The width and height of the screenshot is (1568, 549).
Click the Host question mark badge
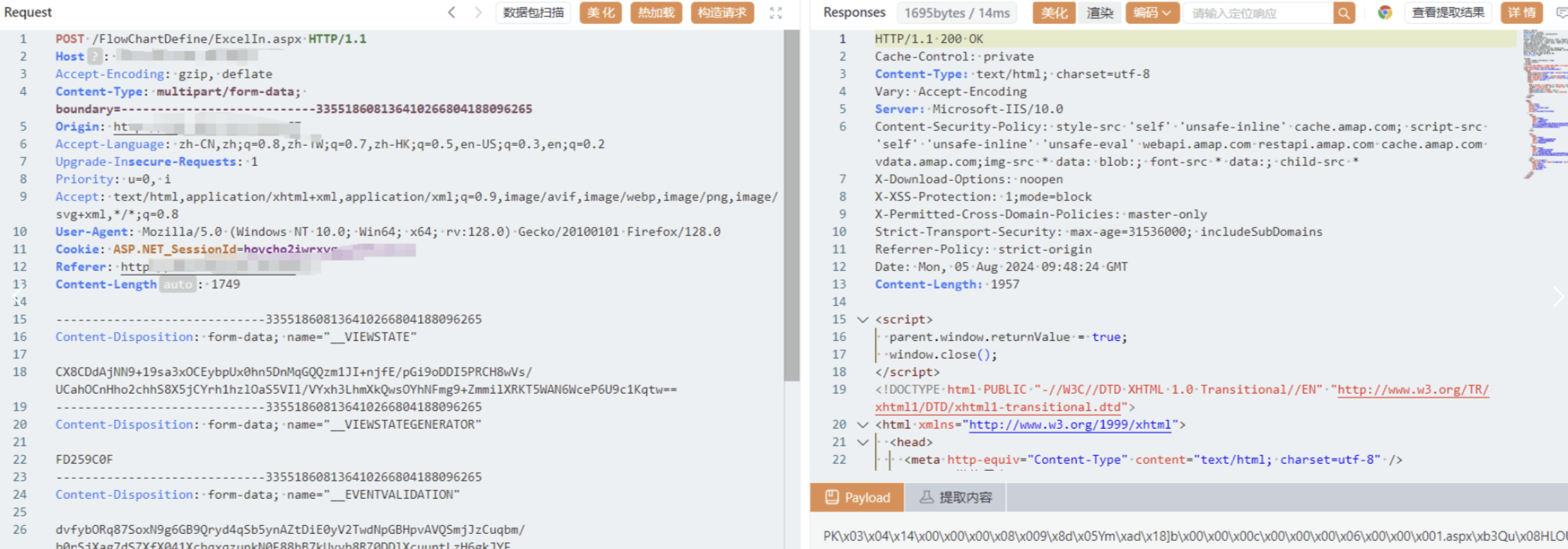pos(95,56)
